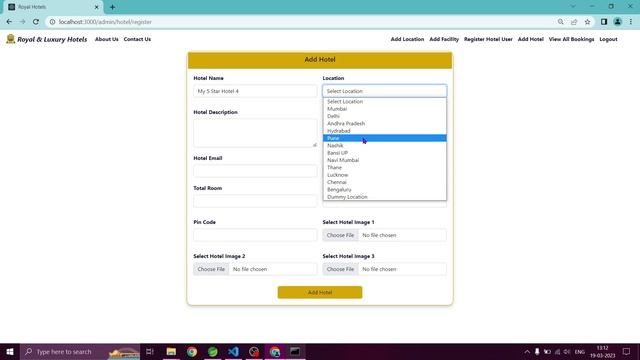
Task: Select Chennai from location list
Action: click(384, 182)
